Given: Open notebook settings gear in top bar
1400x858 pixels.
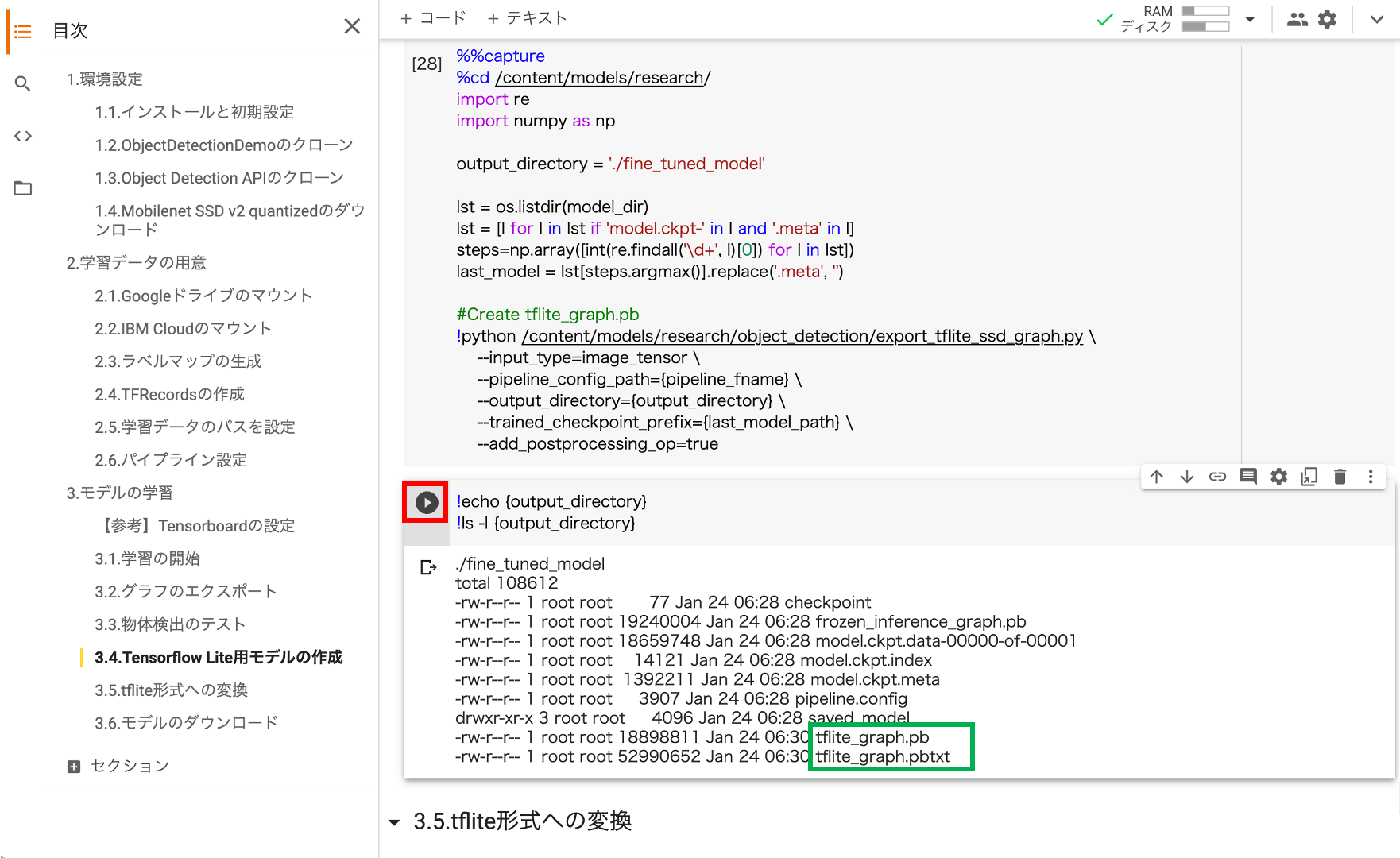Looking at the screenshot, I should point(1327,19).
